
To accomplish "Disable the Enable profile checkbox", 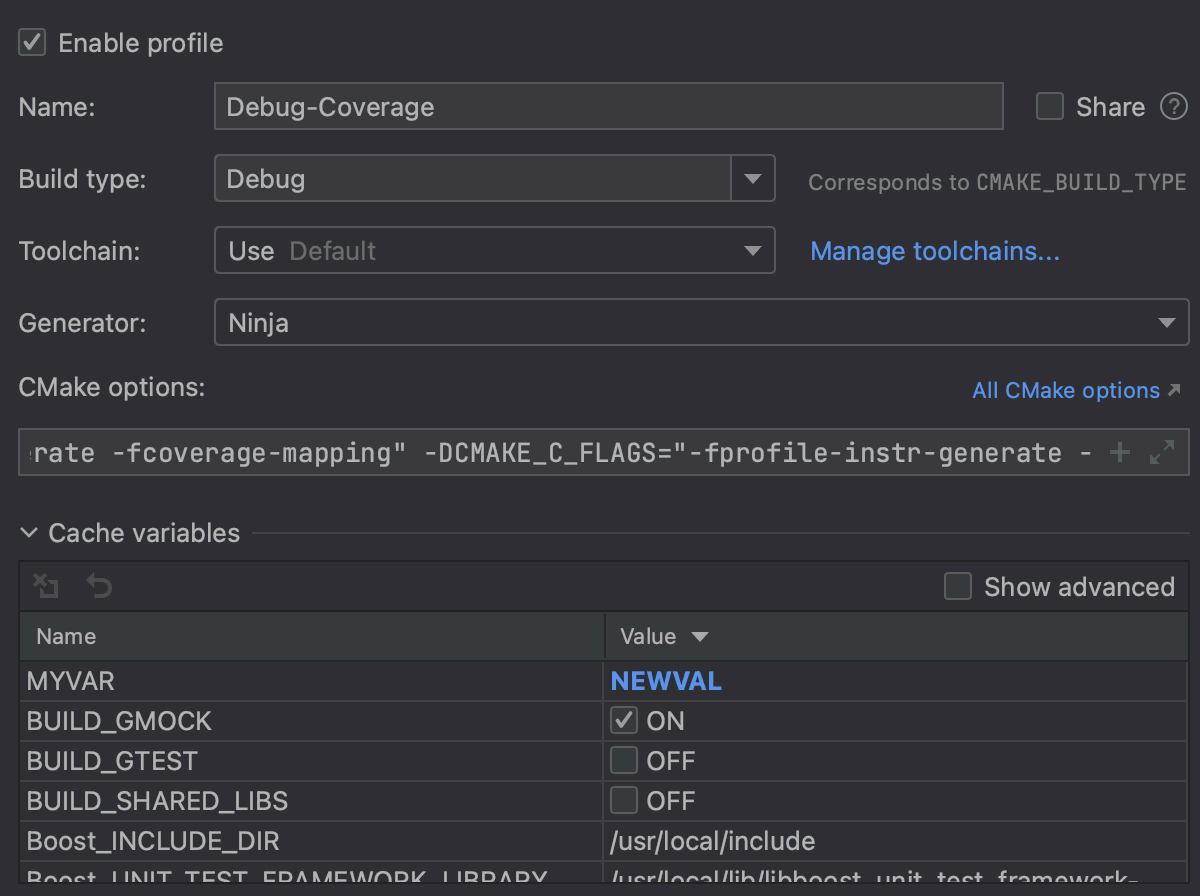I will coord(31,42).
